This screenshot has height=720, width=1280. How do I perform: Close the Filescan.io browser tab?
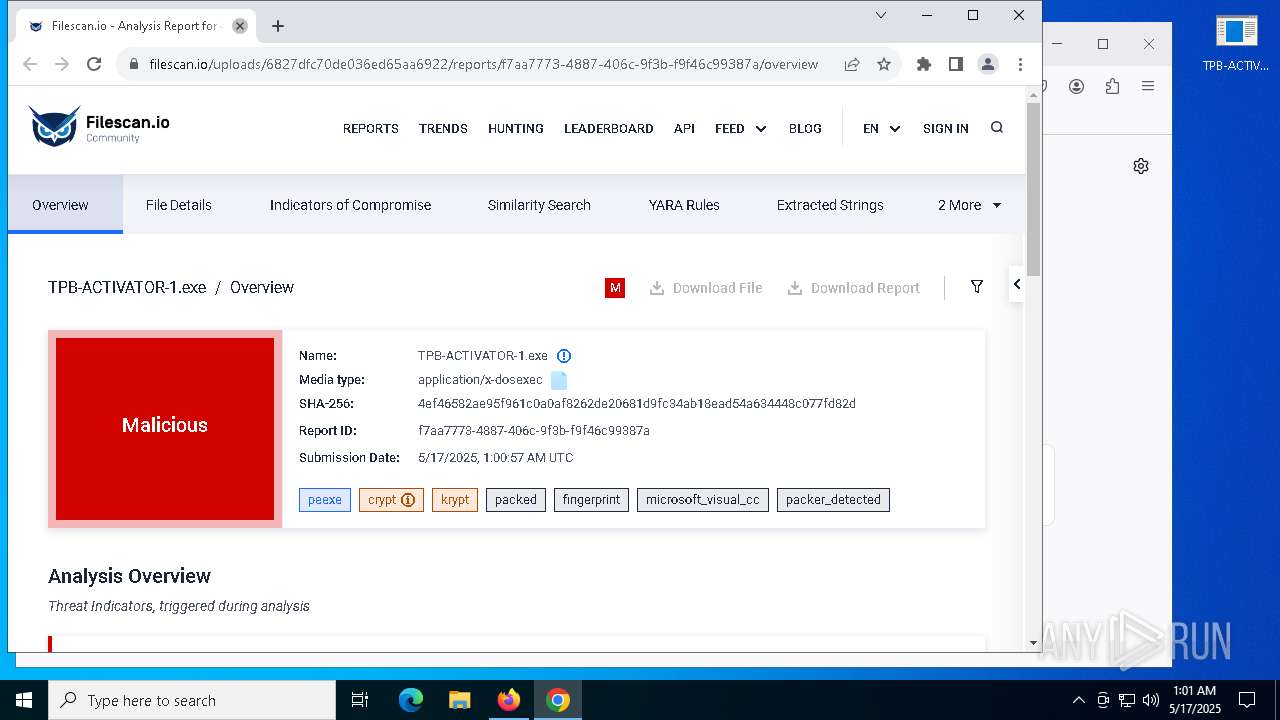[240, 26]
